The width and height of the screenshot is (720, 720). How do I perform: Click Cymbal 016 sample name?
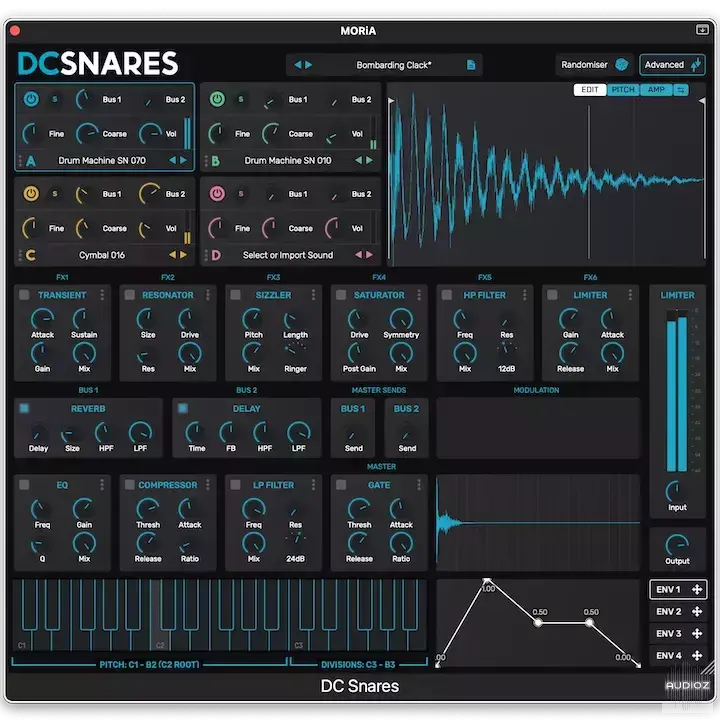click(x=102, y=255)
